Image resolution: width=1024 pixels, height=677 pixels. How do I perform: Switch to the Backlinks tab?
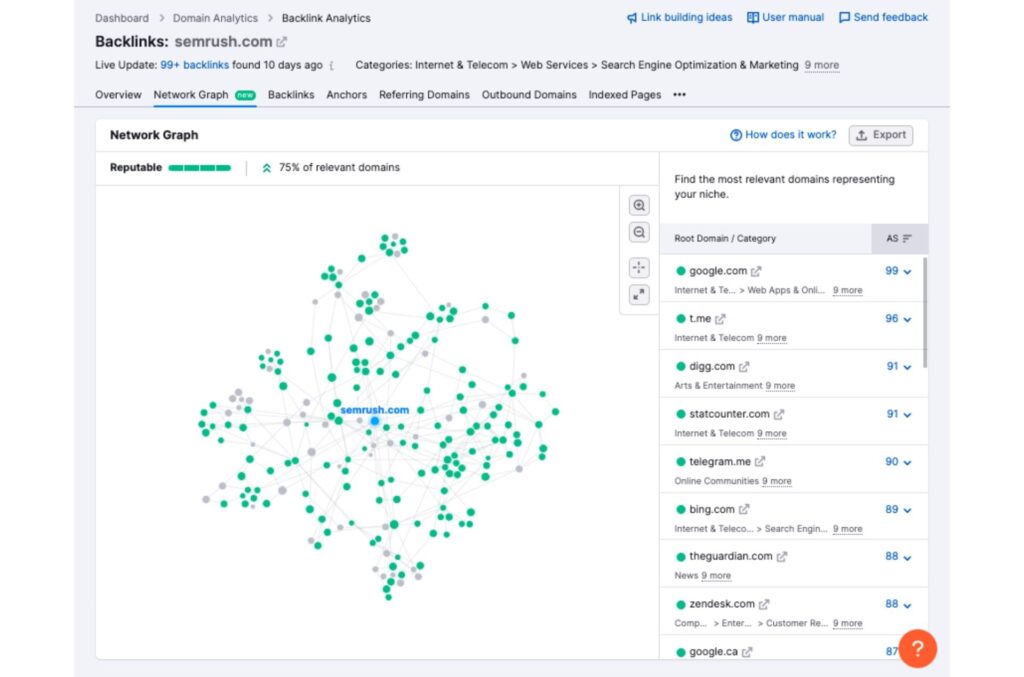click(x=291, y=95)
